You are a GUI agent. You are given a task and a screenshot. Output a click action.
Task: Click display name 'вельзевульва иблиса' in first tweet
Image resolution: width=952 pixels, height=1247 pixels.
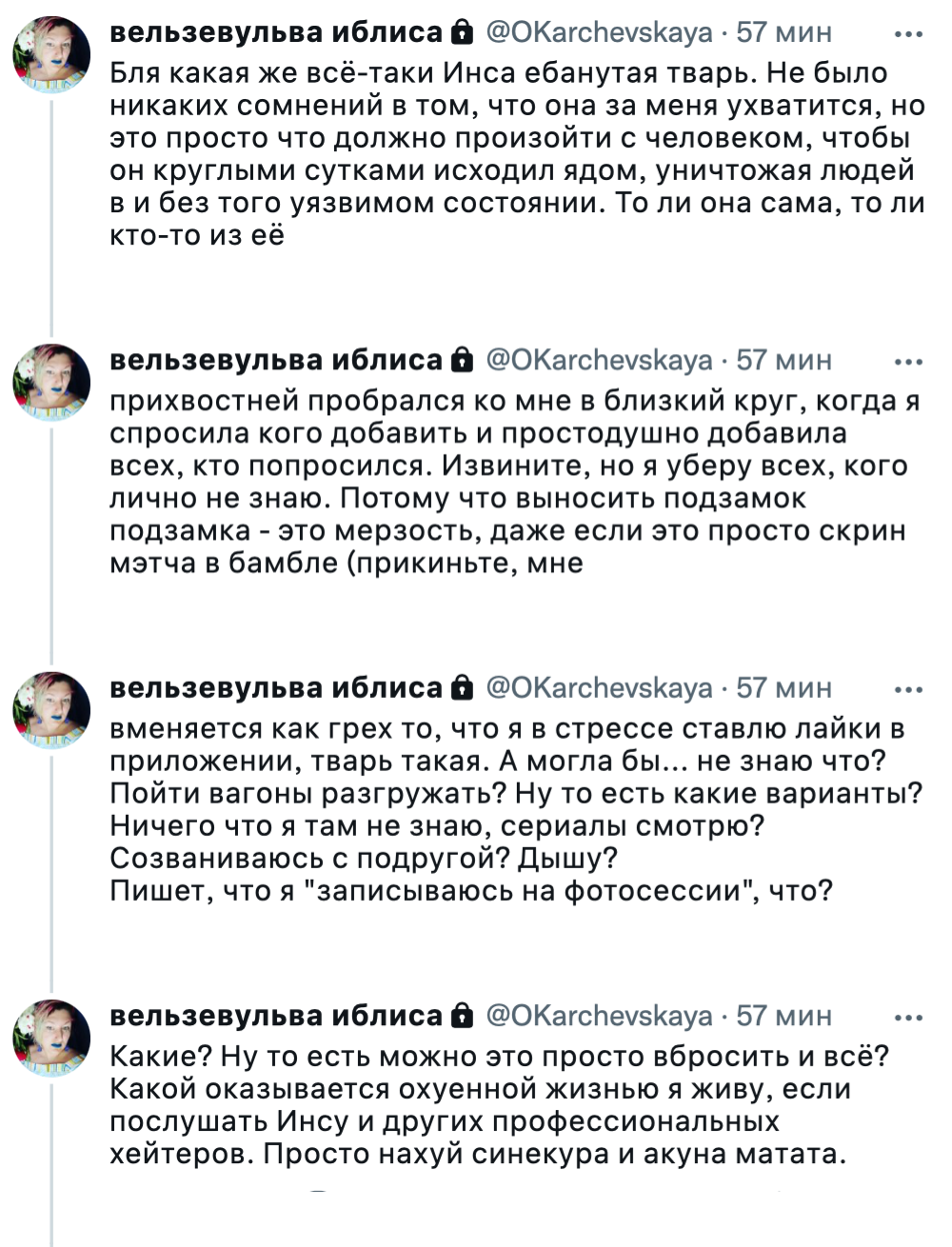(x=277, y=33)
